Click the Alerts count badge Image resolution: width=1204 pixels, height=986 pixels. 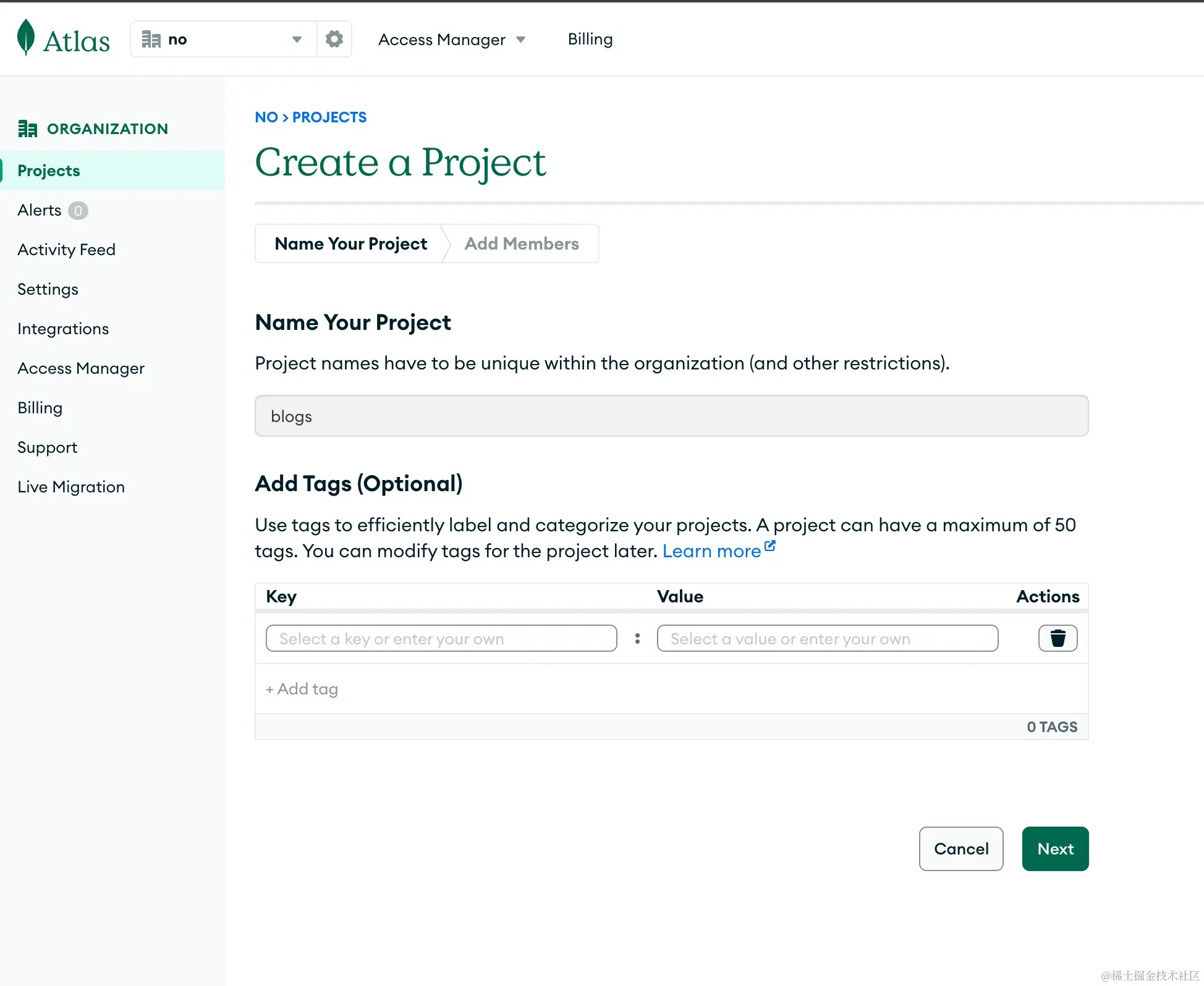tap(78, 211)
